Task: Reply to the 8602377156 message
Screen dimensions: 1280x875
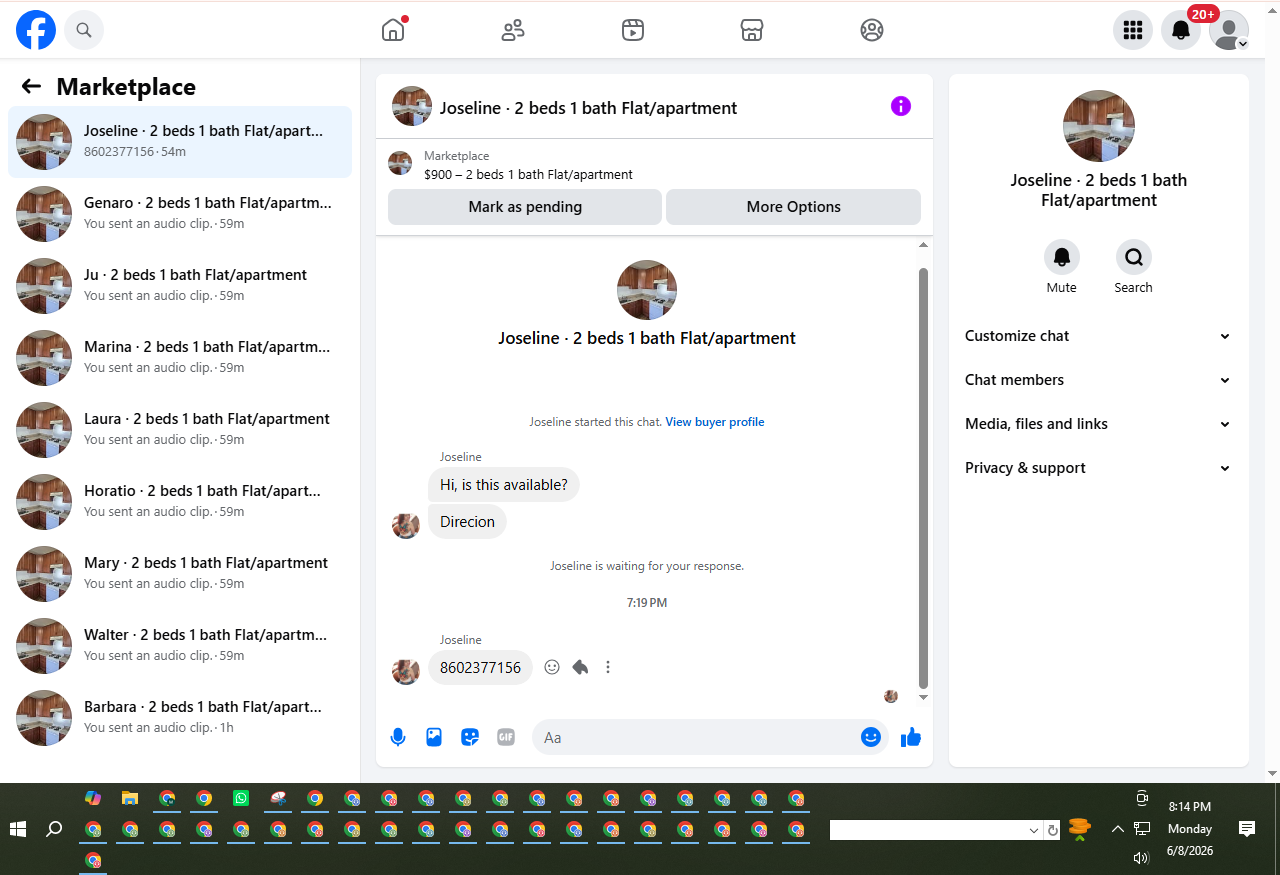Action: tap(580, 667)
